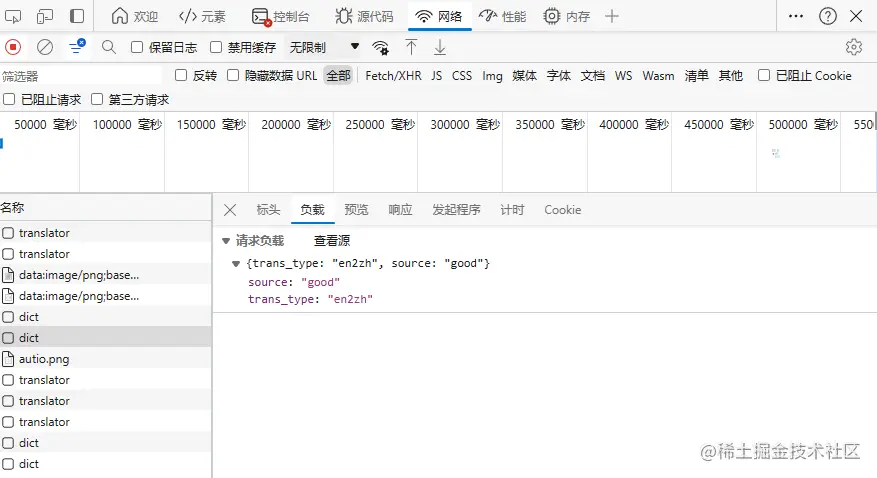Filter requests by Wasm

(x=658, y=75)
